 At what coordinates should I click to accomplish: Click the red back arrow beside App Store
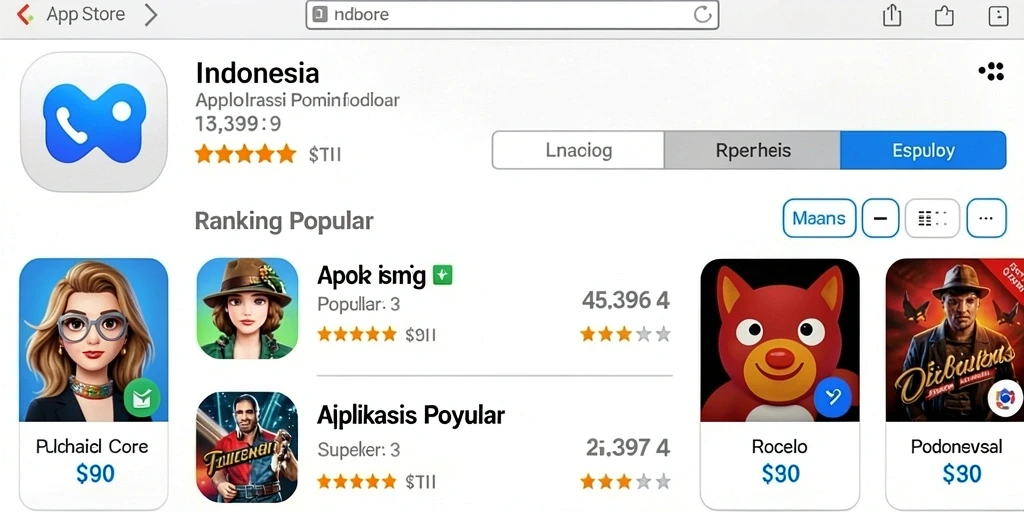pyautogui.click(x=25, y=14)
